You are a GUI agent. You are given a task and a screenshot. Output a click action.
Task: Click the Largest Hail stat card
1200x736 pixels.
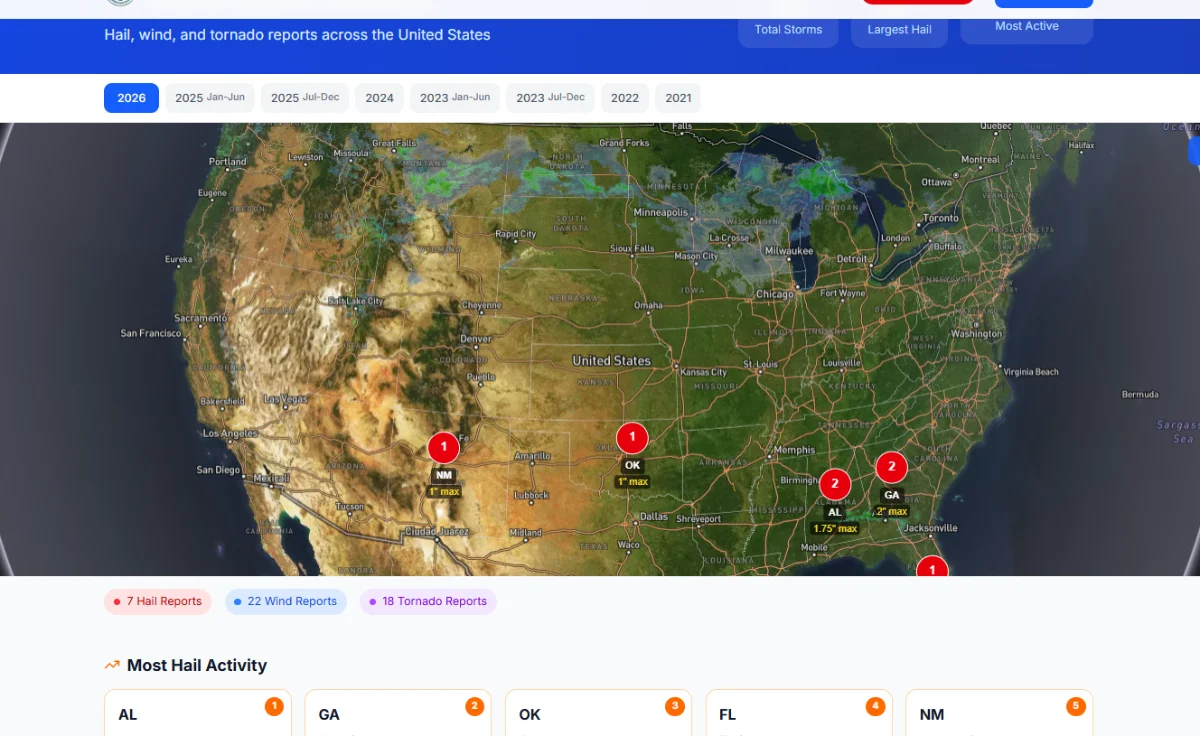(x=899, y=30)
